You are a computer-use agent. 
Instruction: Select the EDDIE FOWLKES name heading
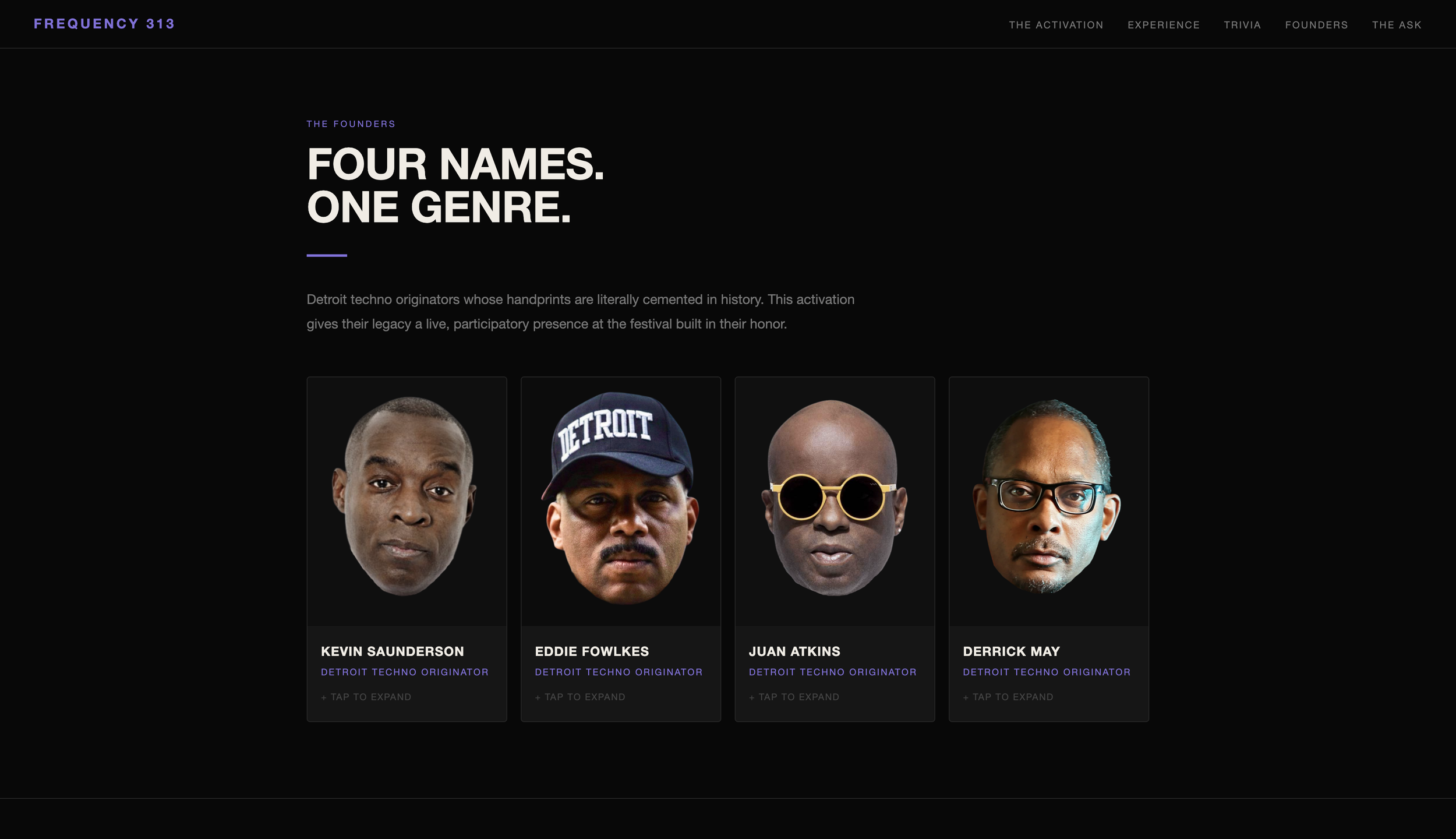pos(592,651)
